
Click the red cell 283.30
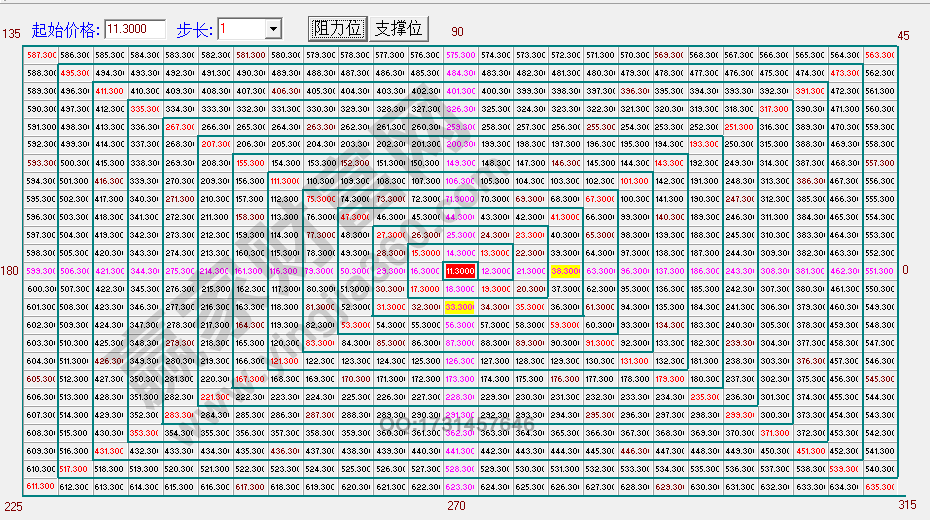[180, 415]
